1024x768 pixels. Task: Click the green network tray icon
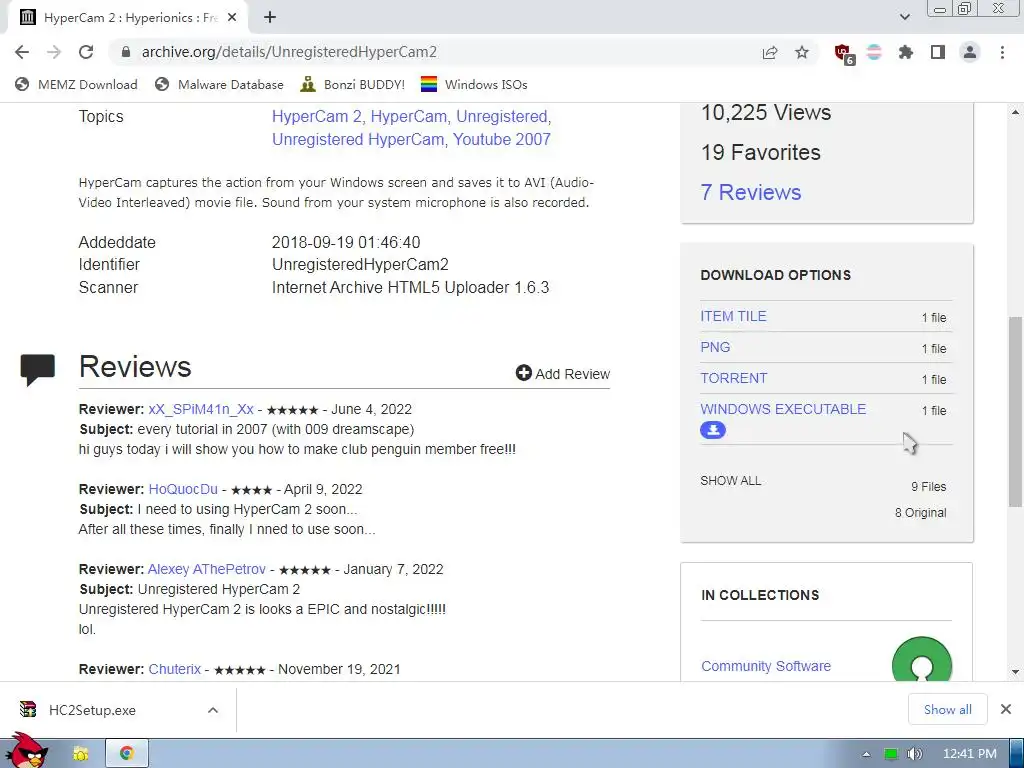click(891, 754)
